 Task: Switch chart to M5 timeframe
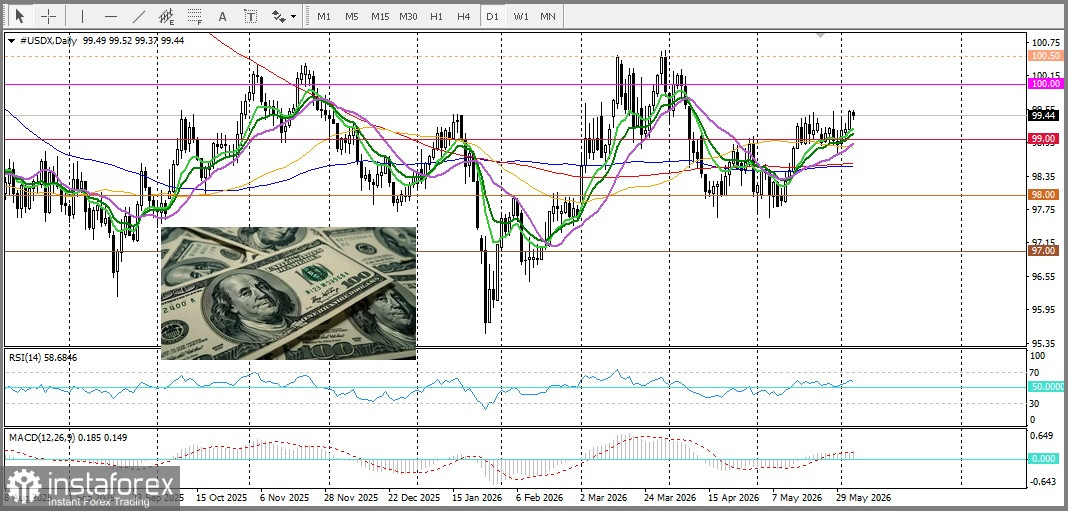coord(351,16)
